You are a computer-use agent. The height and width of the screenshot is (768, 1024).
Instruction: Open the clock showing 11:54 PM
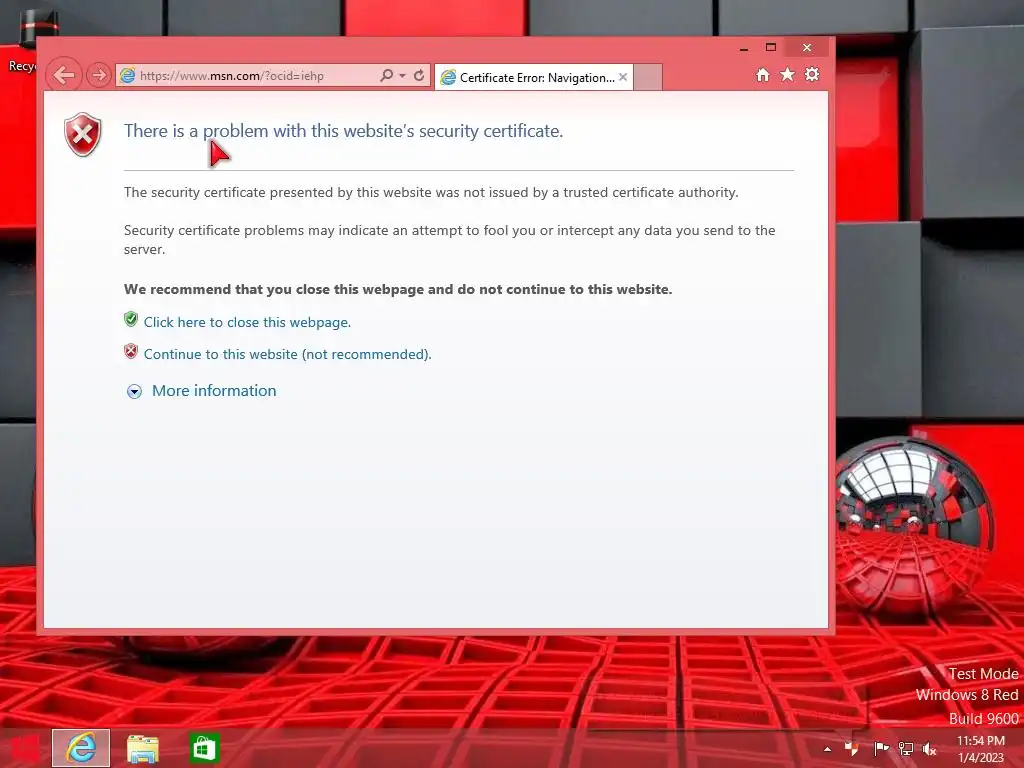click(980, 749)
